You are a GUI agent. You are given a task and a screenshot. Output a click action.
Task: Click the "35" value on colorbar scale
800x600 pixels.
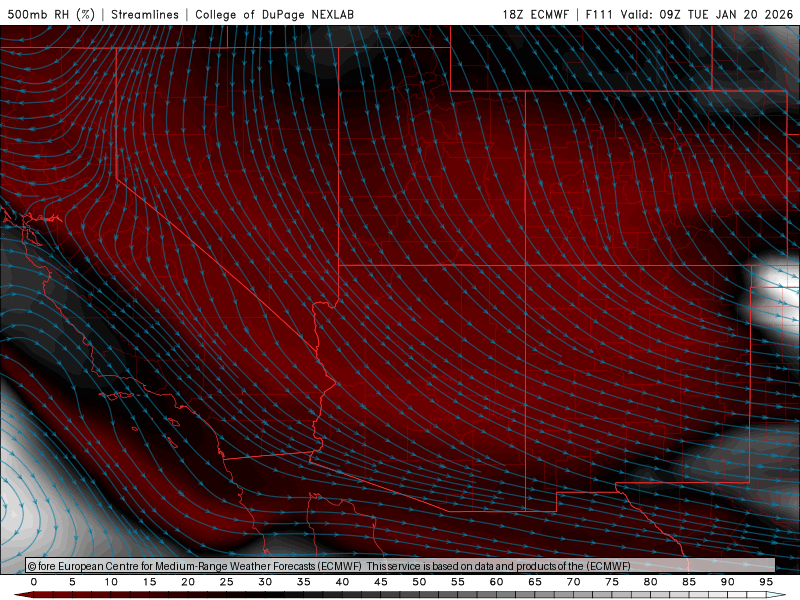(x=304, y=582)
